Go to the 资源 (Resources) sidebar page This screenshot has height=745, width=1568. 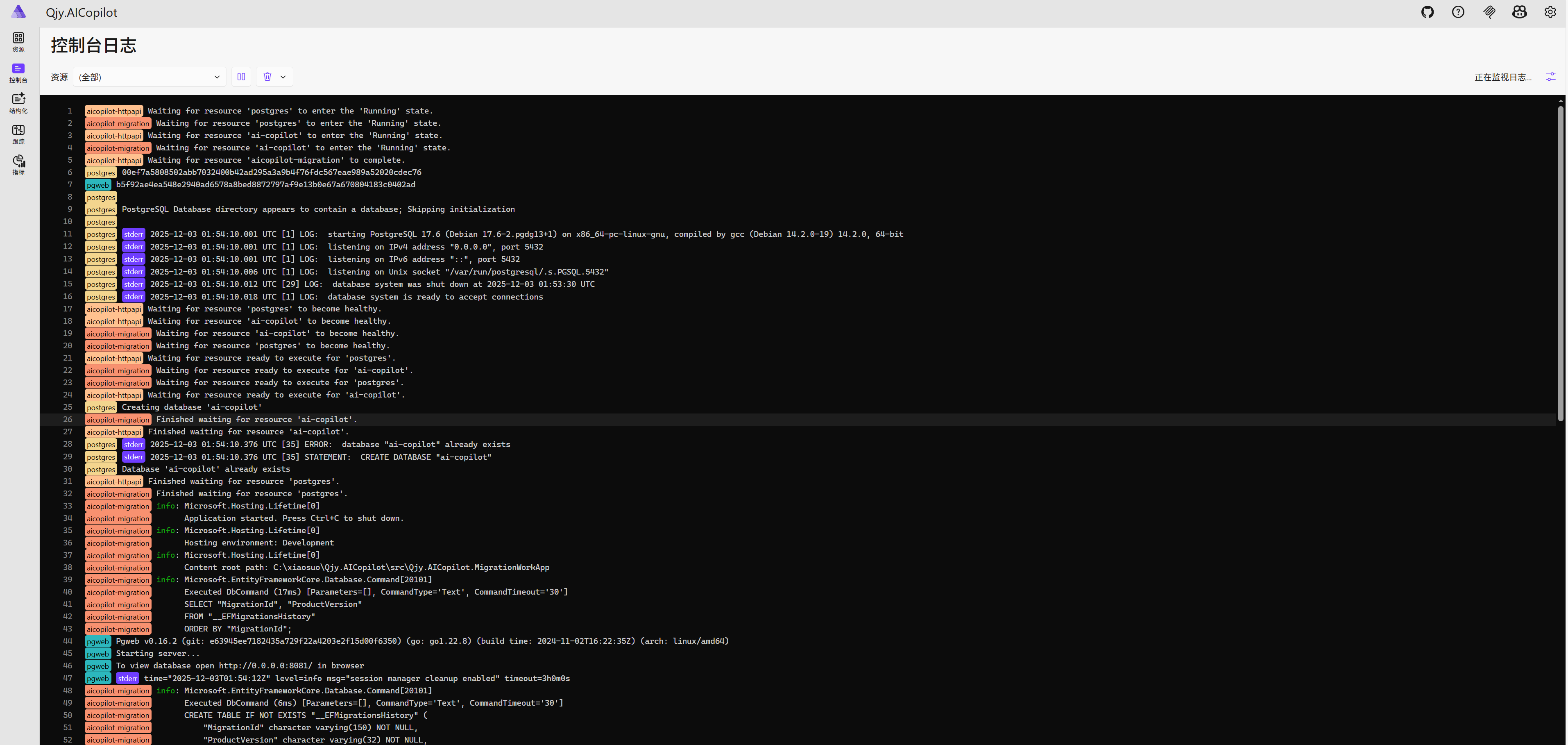[18, 42]
